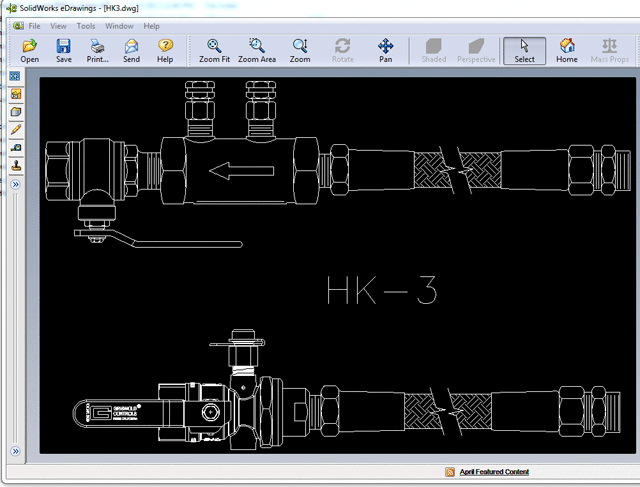Click the blue sheets icon atop the sidebar
Screen dimensions: 640x487
click(15, 76)
